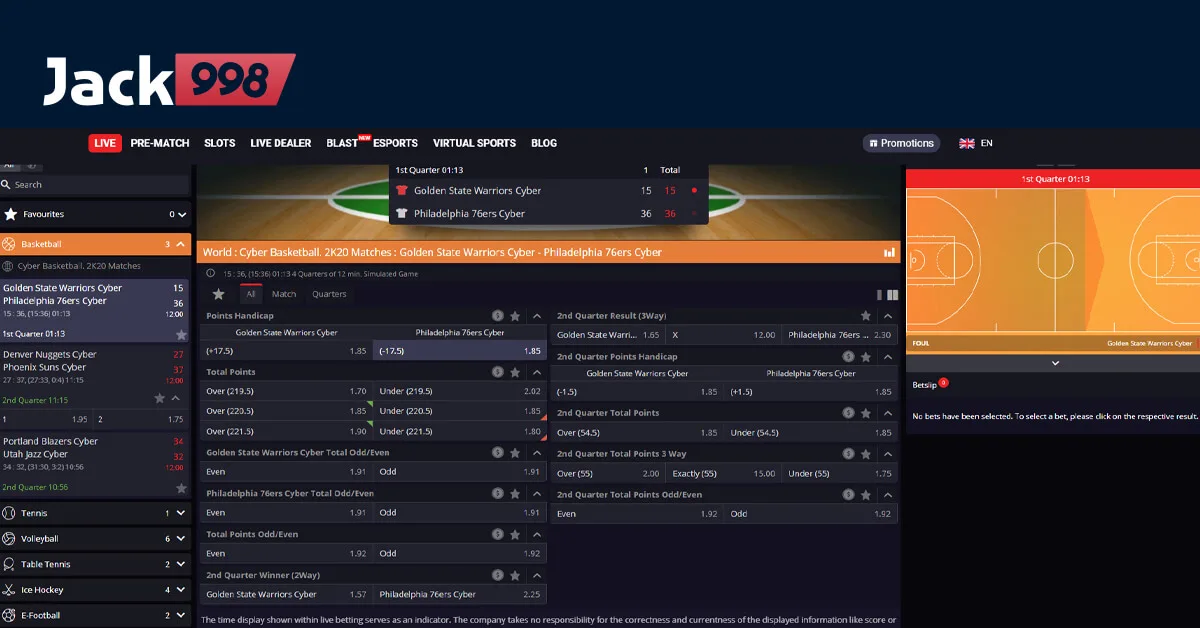This screenshot has height=628, width=1200.
Task: Expand the Tennis sidebar section
Action: pos(180,513)
